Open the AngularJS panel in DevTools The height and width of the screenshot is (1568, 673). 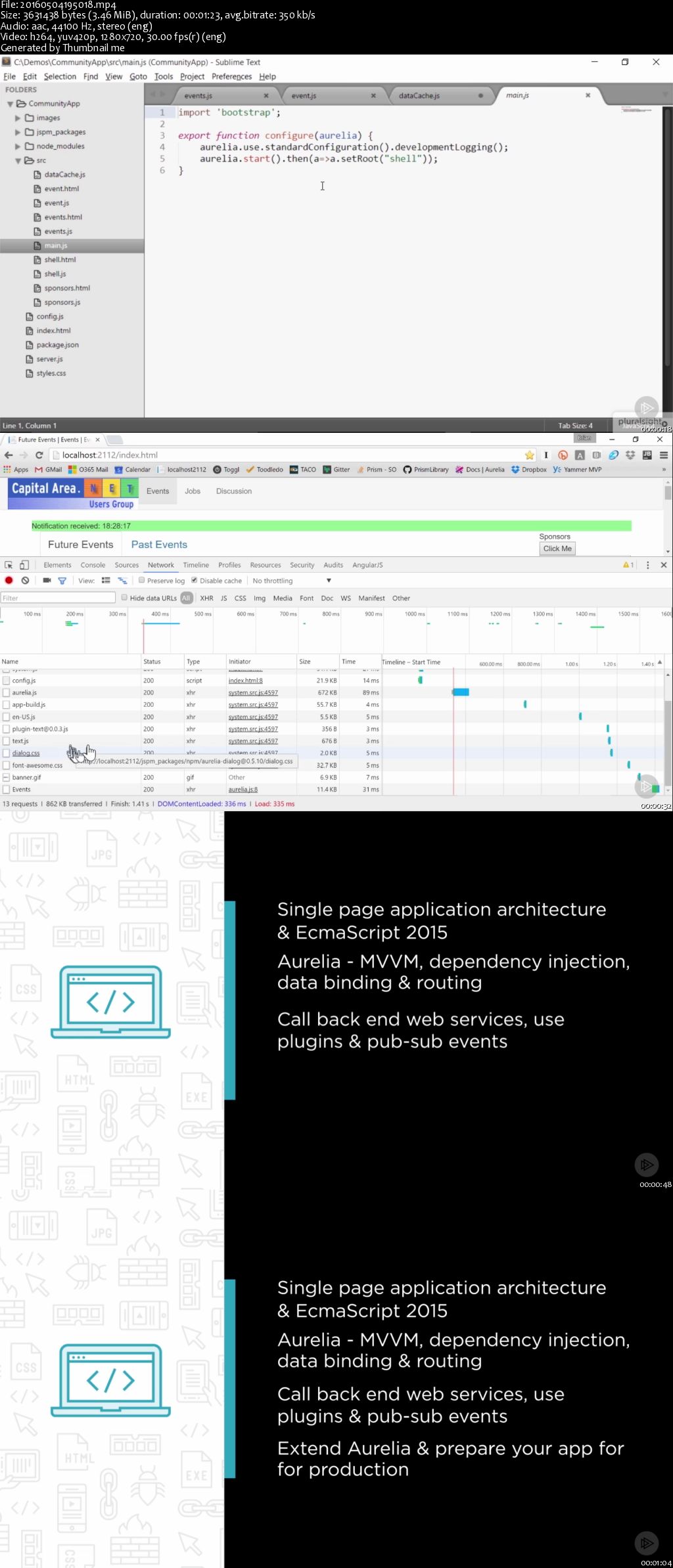(367, 565)
